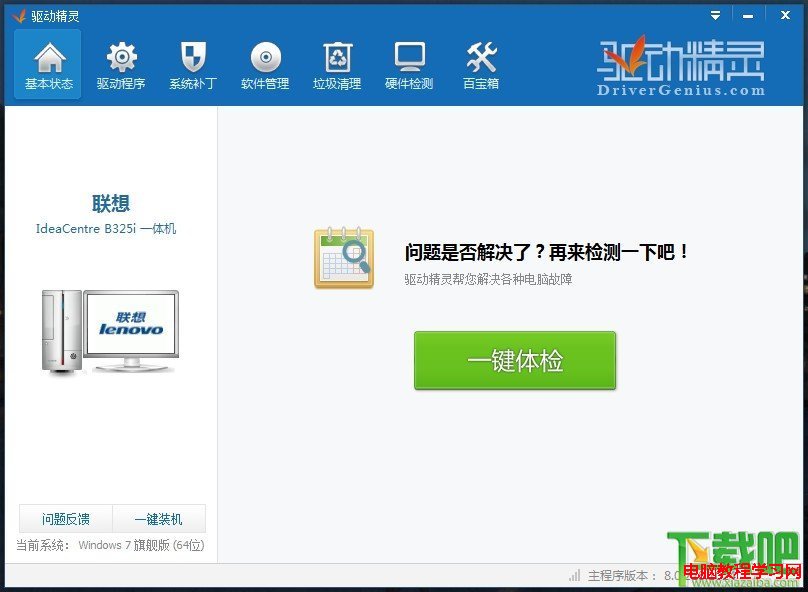
Task: Go to 软件管理 disc tab
Action: tap(265, 64)
